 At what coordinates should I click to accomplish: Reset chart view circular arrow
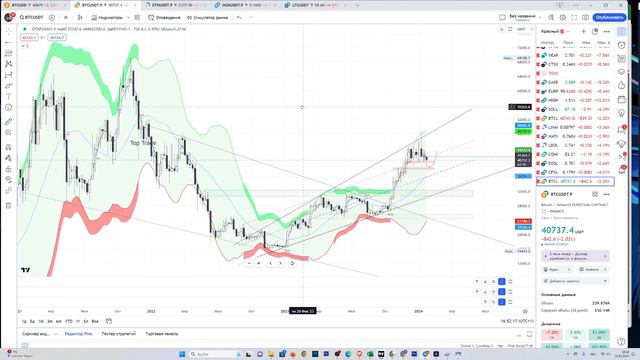pyautogui.click(x=292, y=263)
